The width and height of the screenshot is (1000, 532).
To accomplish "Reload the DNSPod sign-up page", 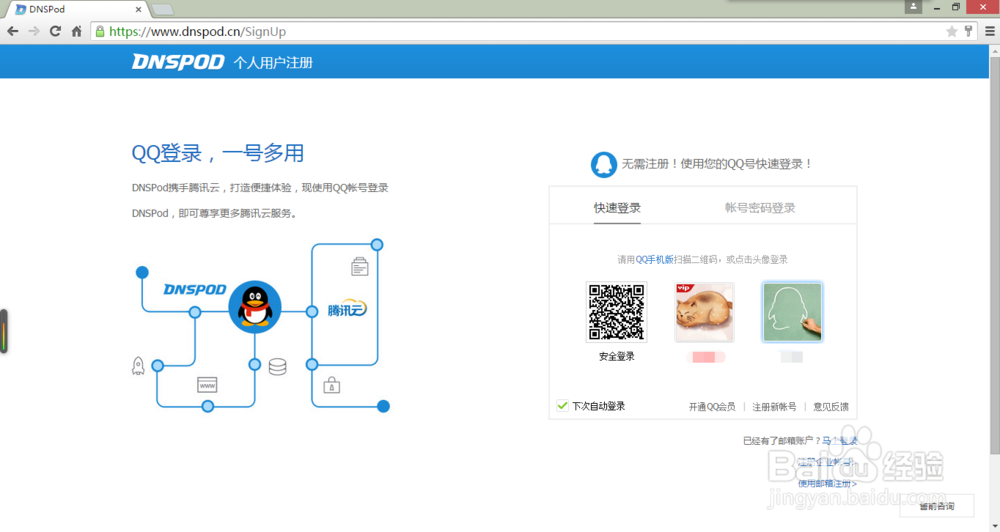I will (55, 31).
